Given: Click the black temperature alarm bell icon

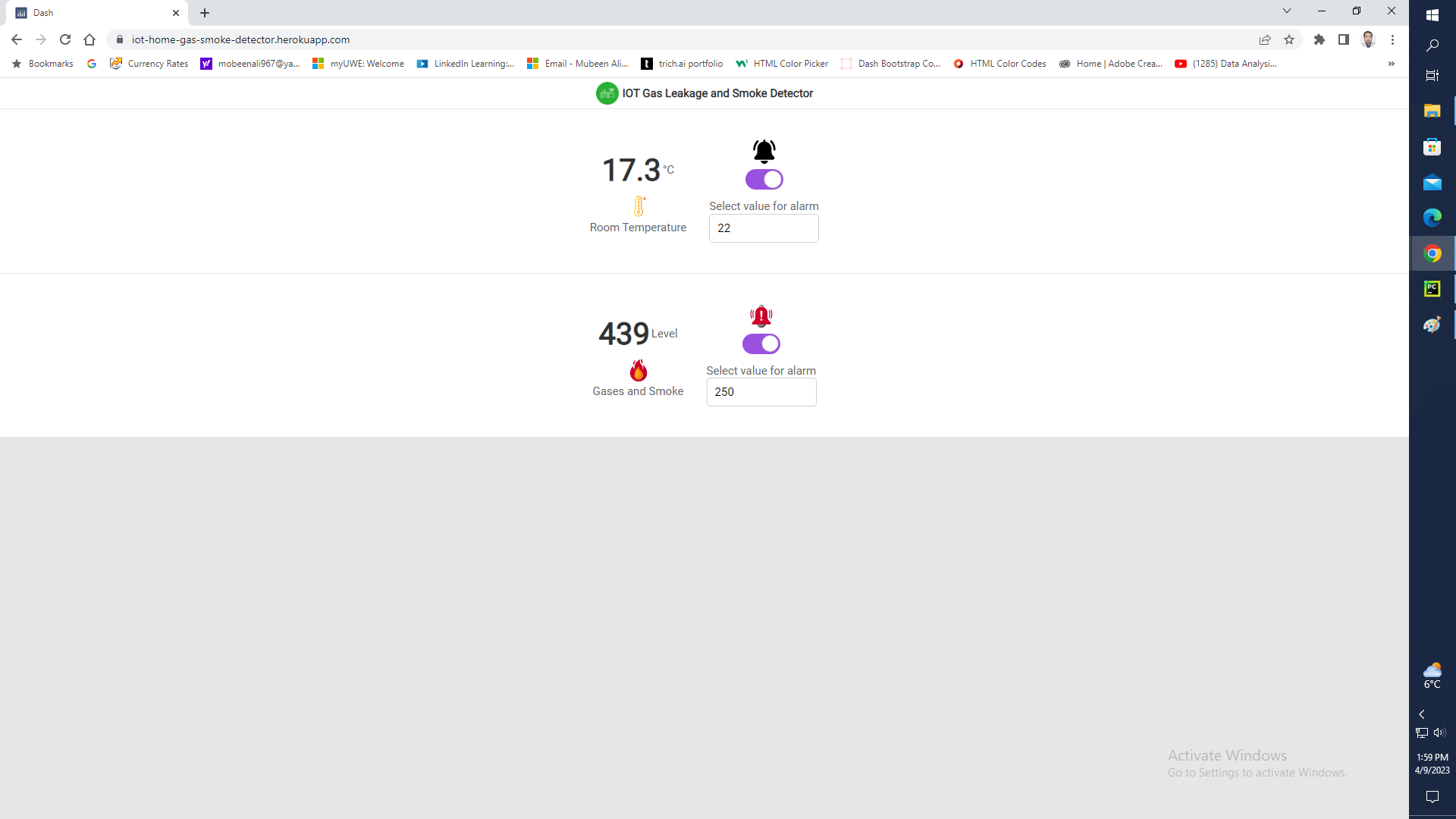Looking at the screenshot, I should click(x=764, y=151).
